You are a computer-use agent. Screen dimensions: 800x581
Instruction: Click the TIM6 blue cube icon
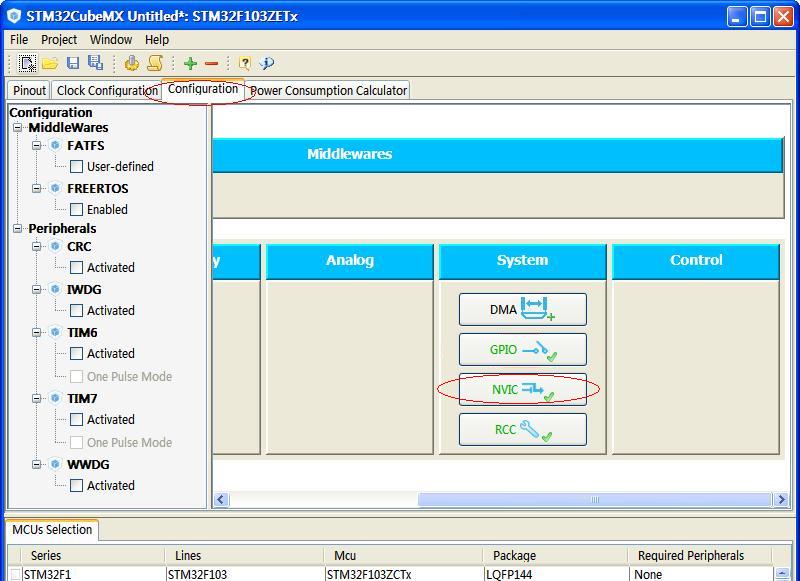pos(55,332)
